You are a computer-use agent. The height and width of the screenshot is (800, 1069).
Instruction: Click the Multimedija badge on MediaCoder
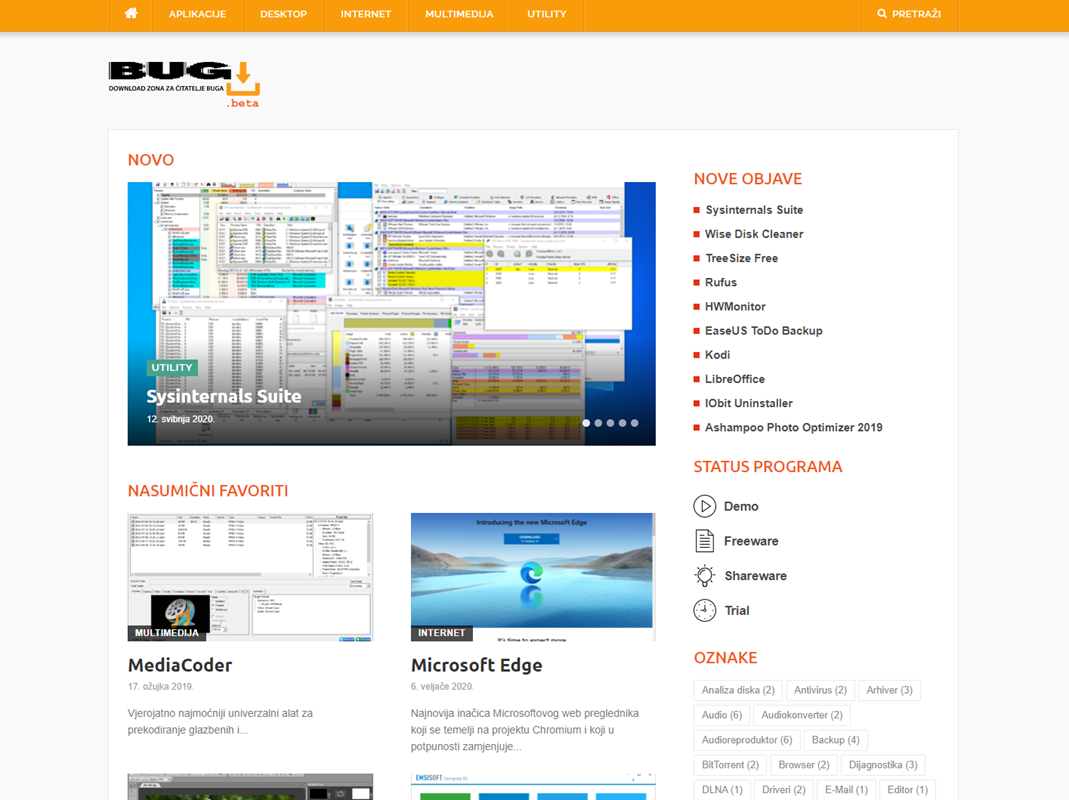(x=167, y=633)
